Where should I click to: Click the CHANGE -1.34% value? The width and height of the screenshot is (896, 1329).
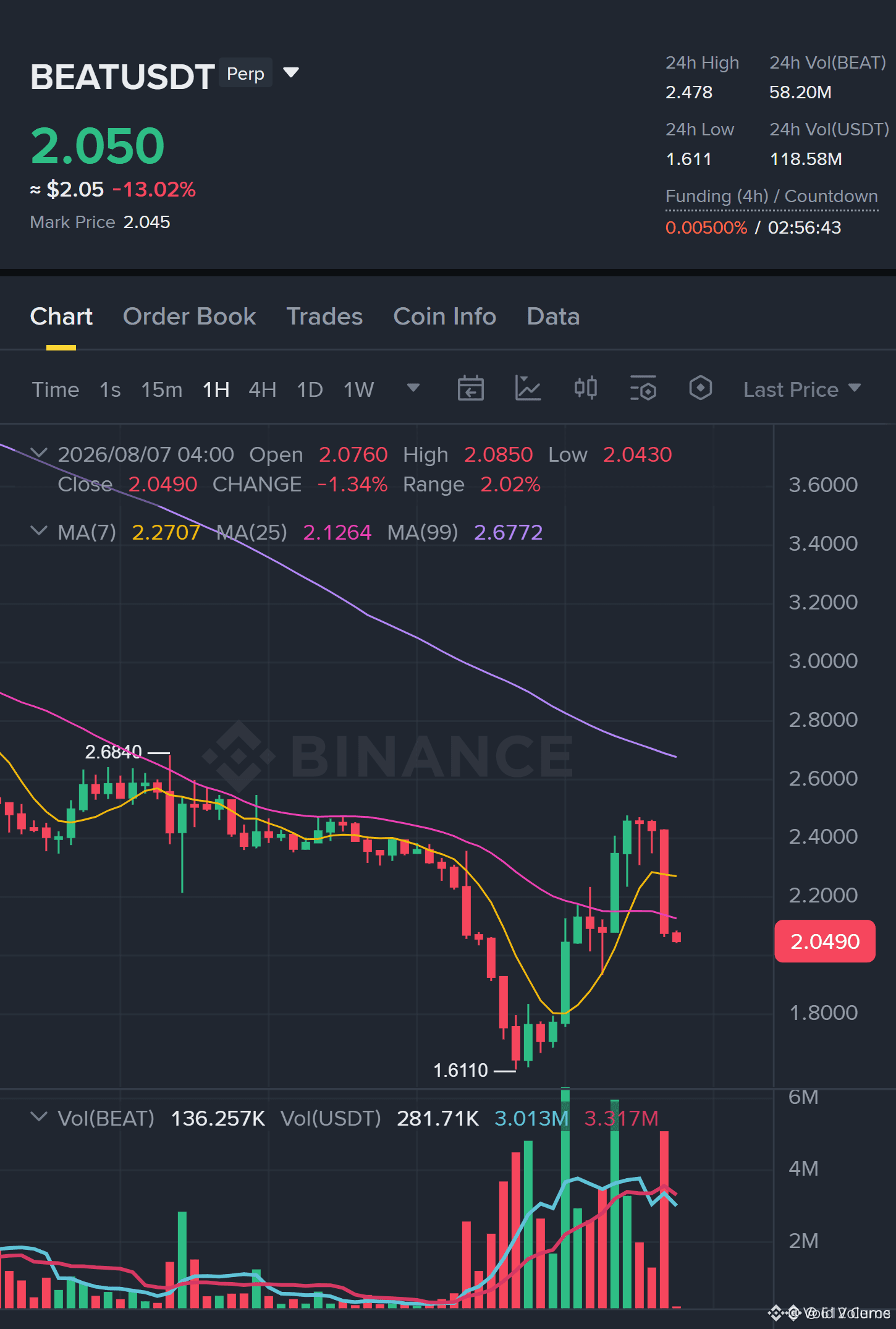point(353,484)
